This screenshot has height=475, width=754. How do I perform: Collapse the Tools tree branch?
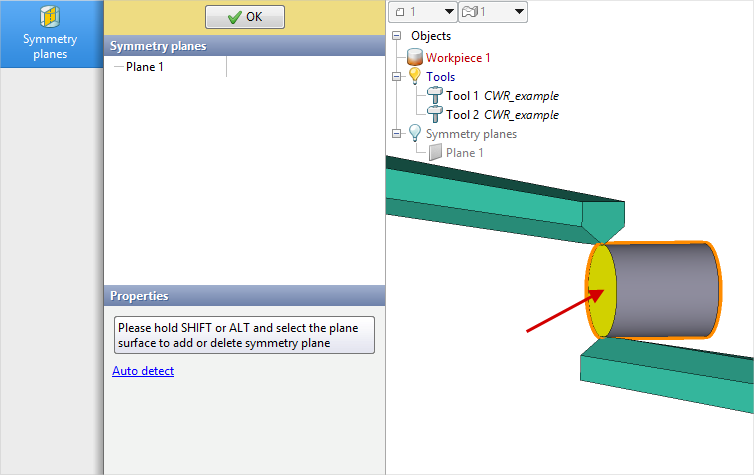(x=397, y=77)
